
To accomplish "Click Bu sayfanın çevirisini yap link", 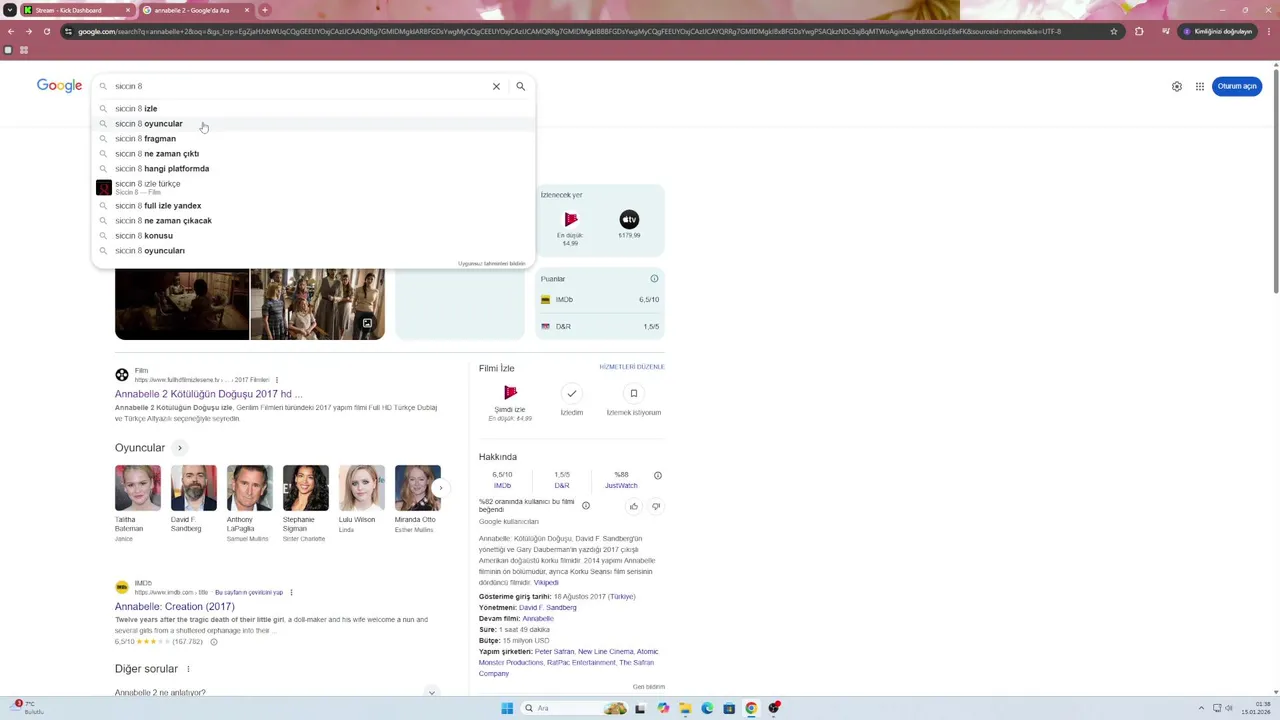I will click(x=249, y=592).
